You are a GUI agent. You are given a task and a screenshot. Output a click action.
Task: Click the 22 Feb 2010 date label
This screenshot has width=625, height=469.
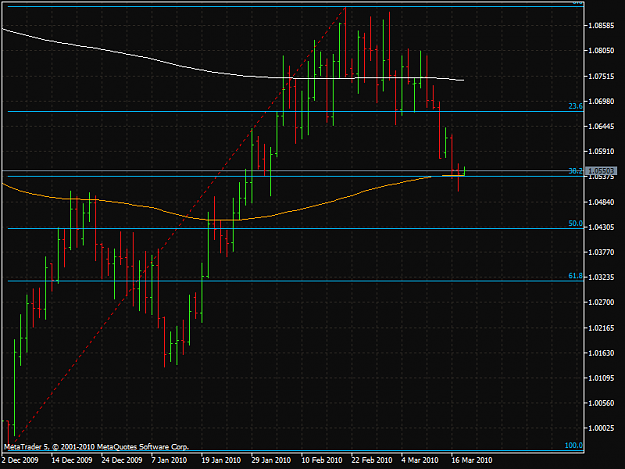coord(372,460)
